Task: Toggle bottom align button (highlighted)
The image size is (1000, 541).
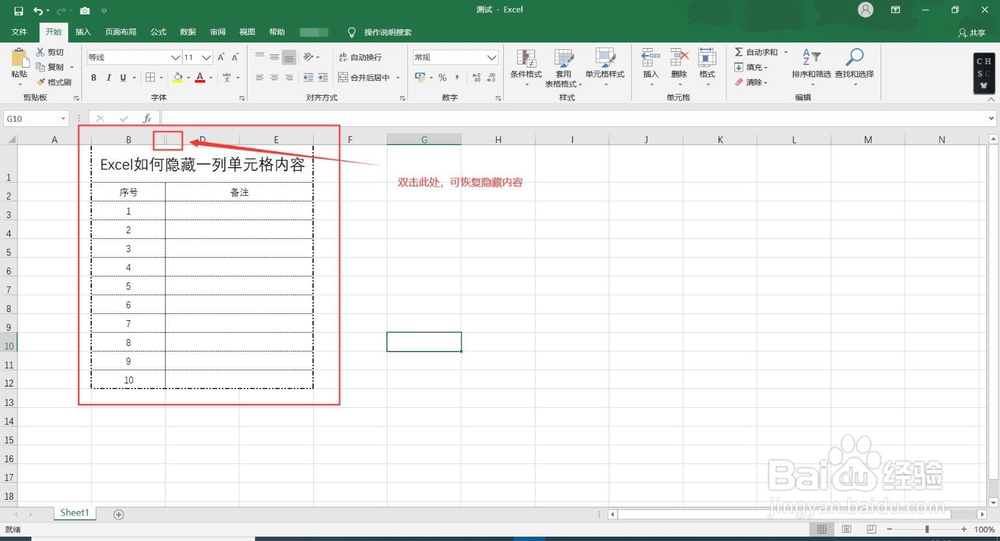Action: click(289, 57)
